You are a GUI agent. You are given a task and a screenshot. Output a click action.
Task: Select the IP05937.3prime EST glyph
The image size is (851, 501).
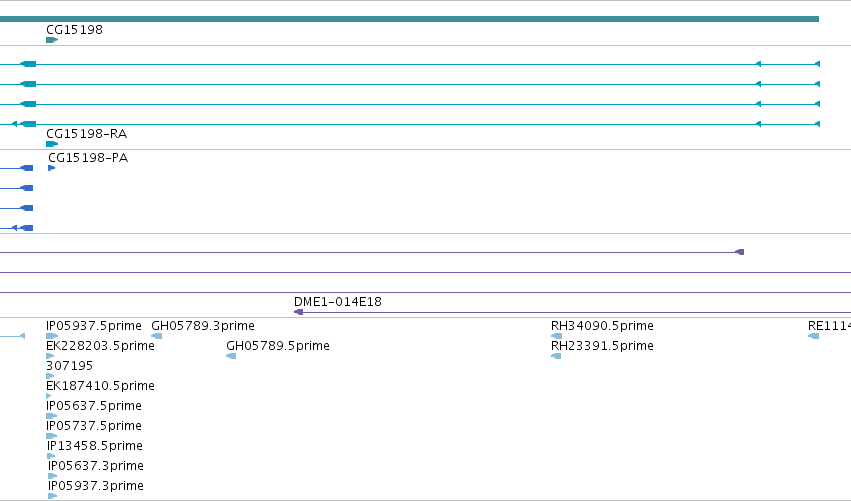[x=53, y=496]
